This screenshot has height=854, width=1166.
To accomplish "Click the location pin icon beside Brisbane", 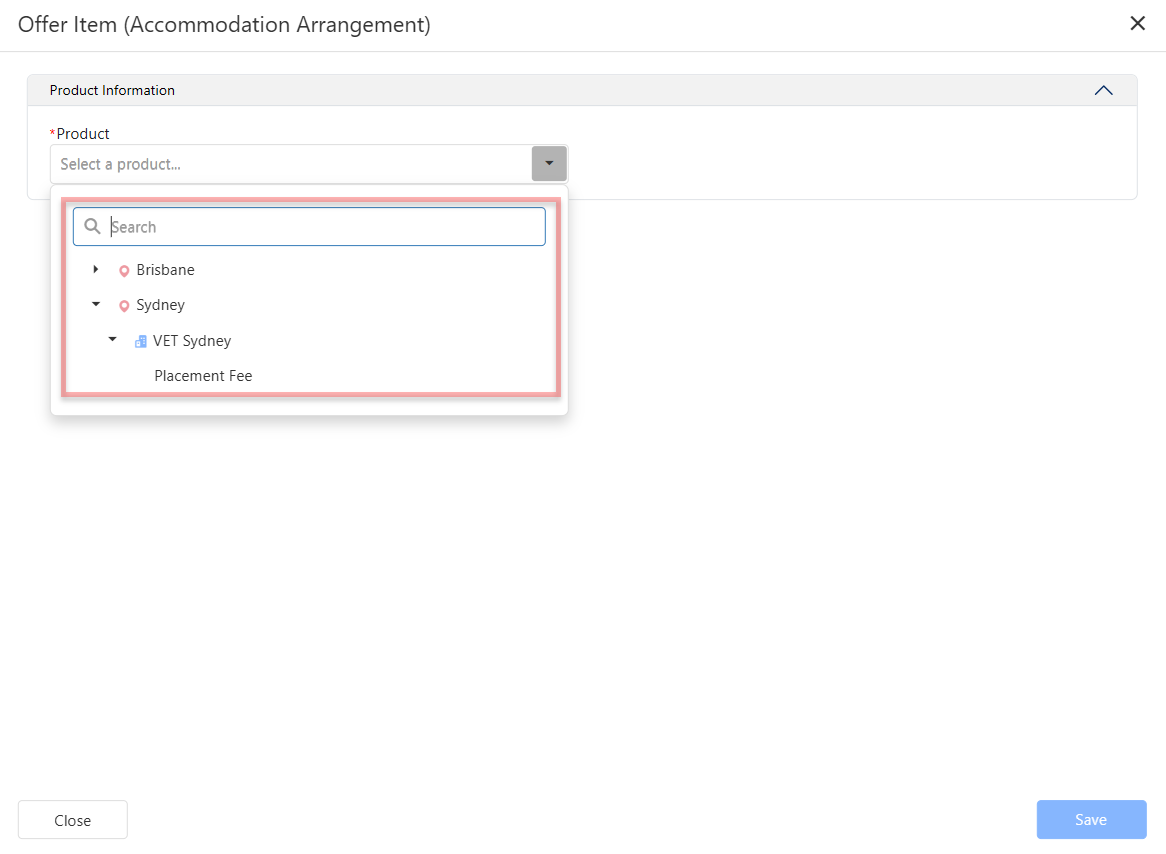I will tap(124, 271).
